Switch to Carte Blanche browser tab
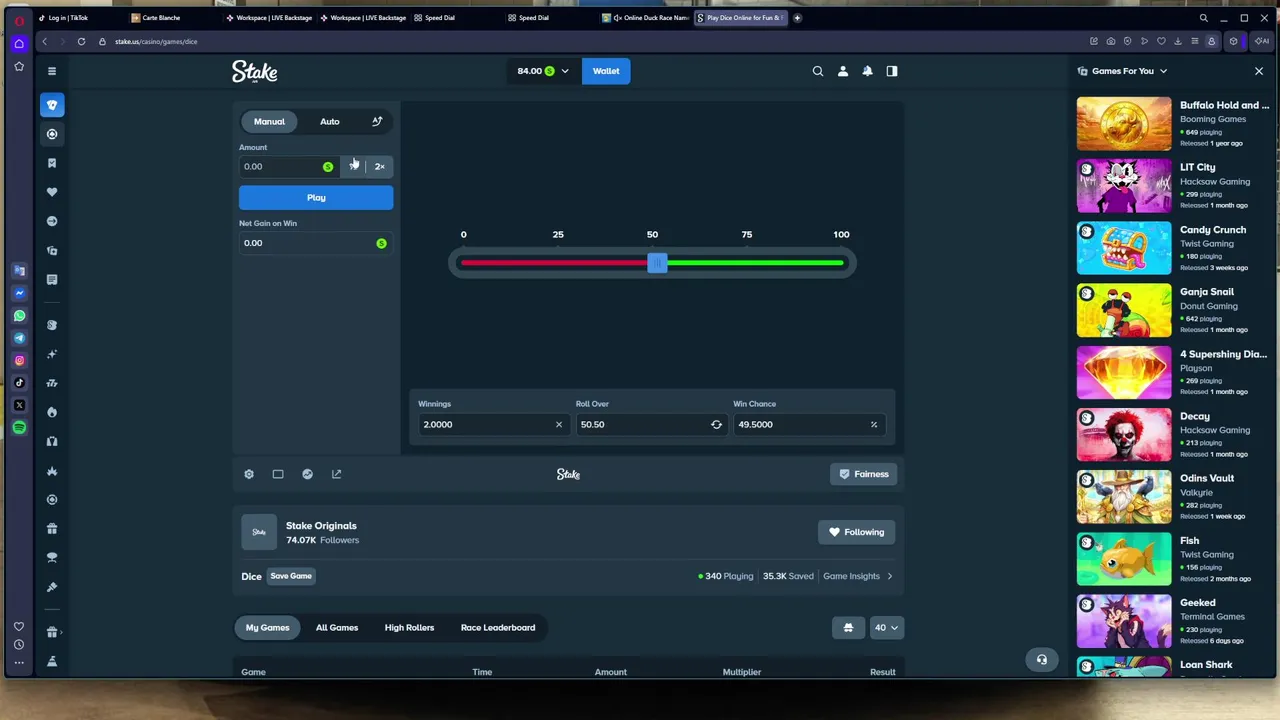The width and height of the screenshot is (1280, 720). (x=160, y=18)
